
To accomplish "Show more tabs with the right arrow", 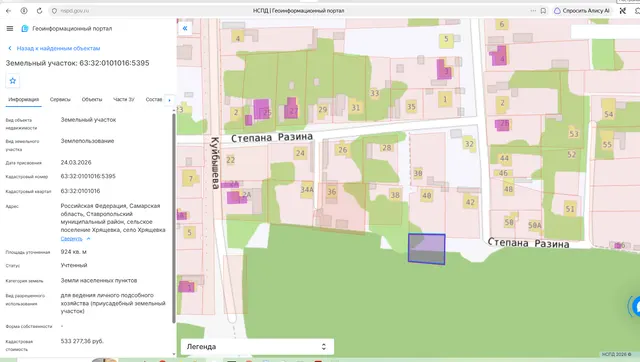I will click(169, 100).
